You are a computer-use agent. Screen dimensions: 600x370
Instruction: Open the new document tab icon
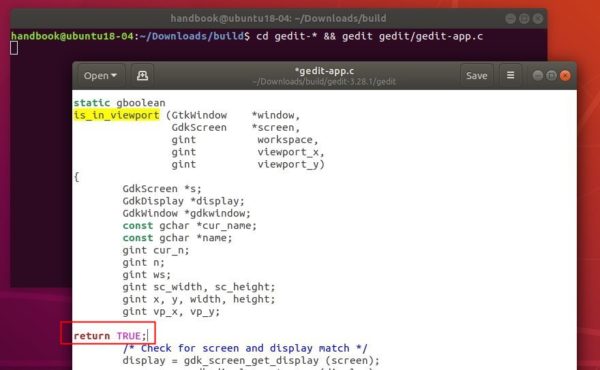142,75
